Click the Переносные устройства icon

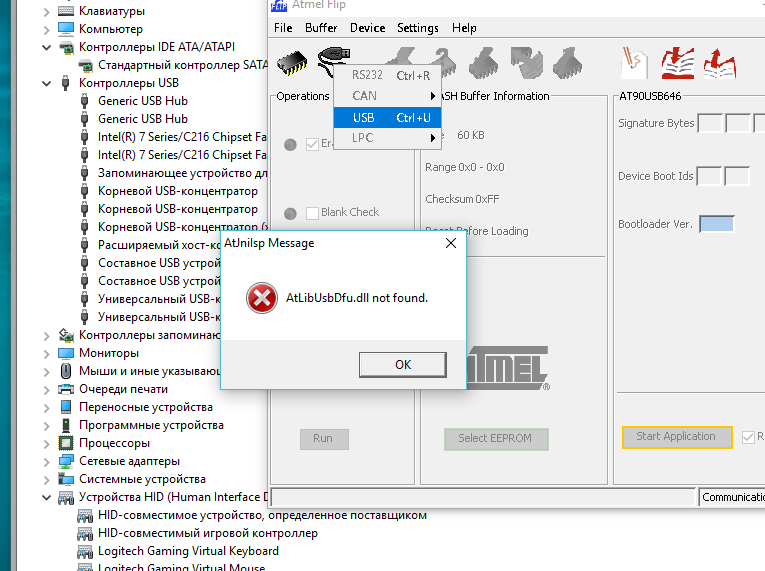(x=66, y=407)
